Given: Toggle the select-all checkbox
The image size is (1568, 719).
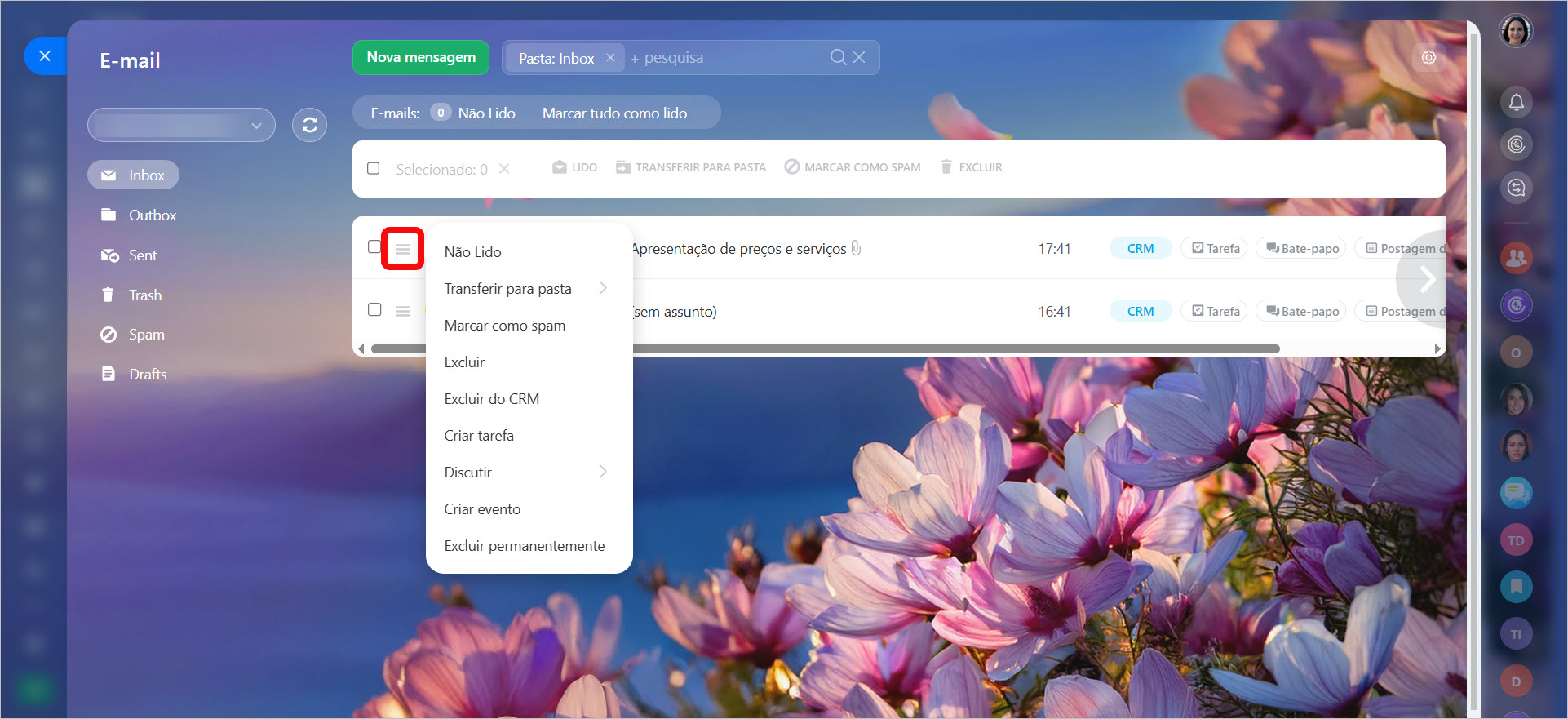Looking at the screenshot, I should click(x=374, y=168).
